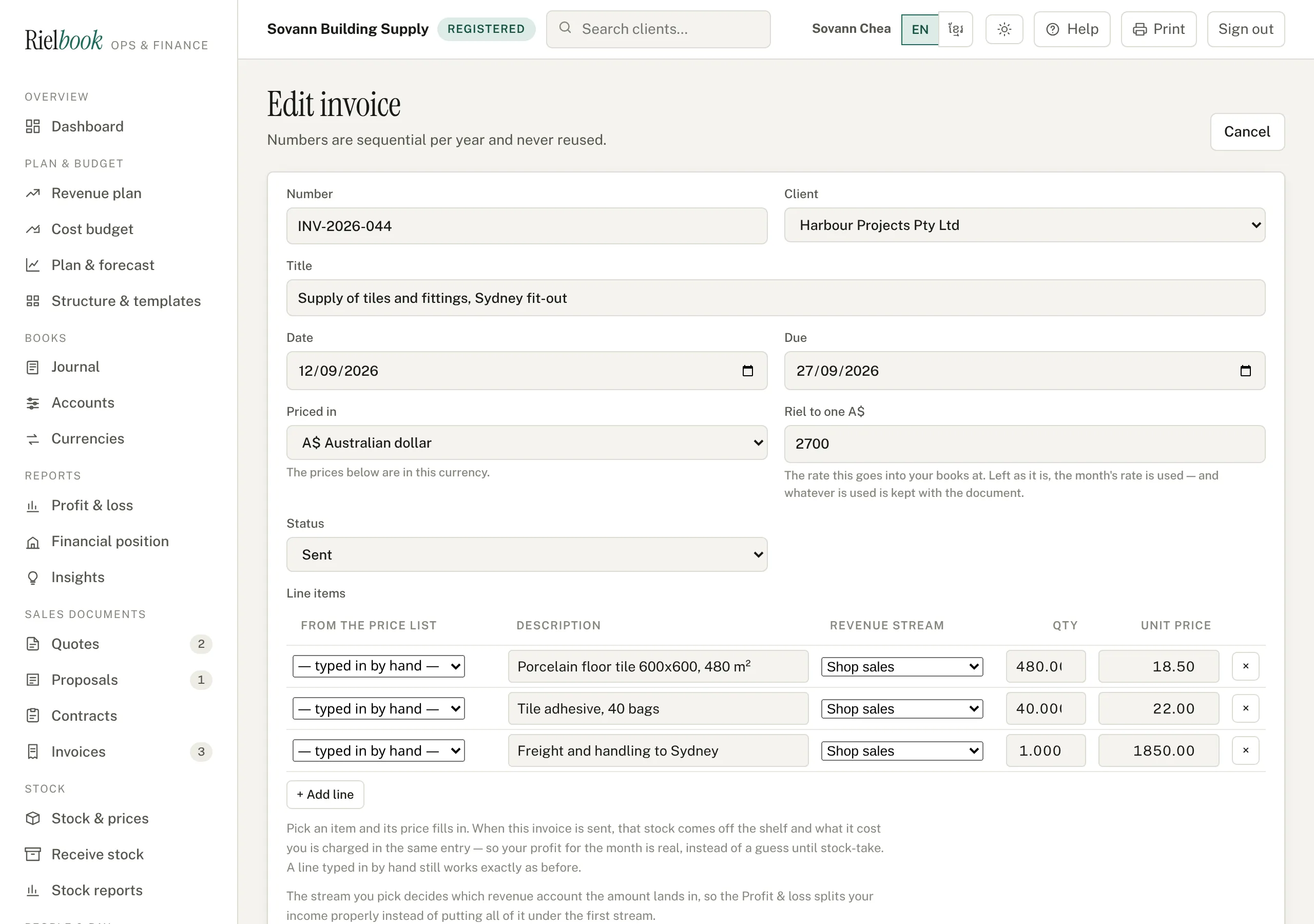Open the Date field calendar picker
Image resolution: width=1314 pixels, height=924 pixels.
point(747,371)
